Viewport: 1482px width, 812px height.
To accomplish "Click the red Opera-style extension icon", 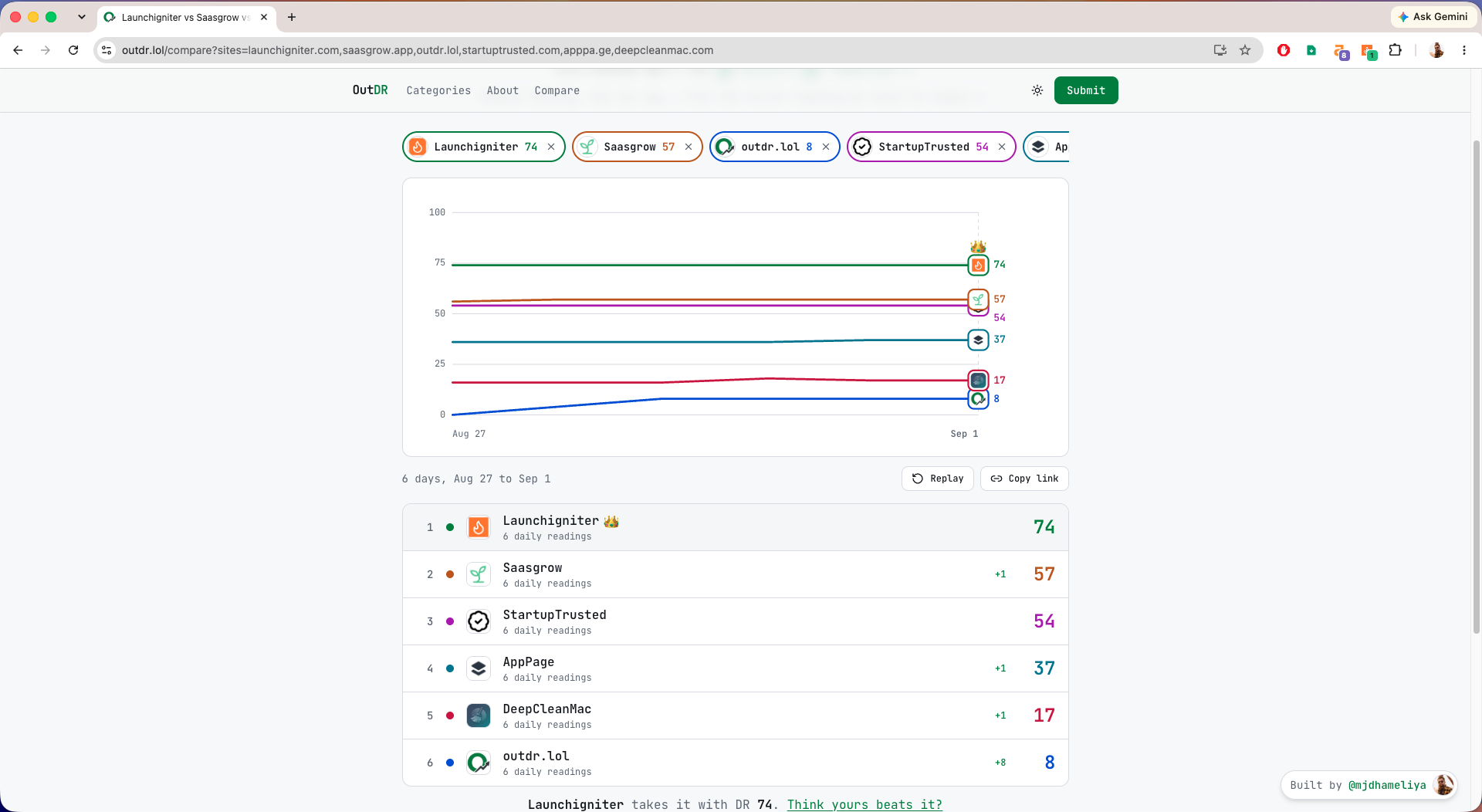I will (x=1284, y=50).
